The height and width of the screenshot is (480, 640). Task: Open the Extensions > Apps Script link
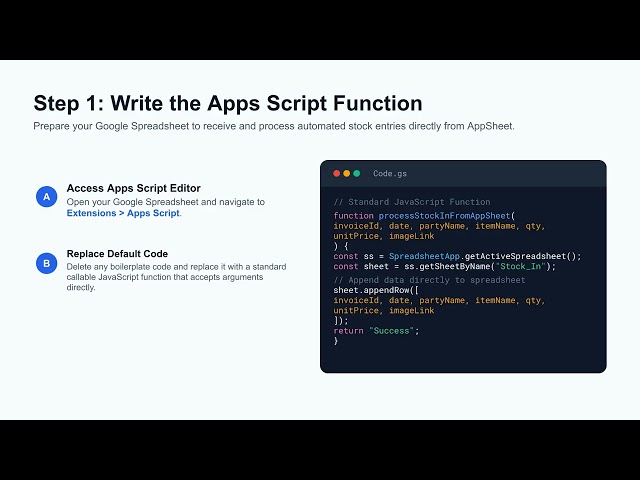pos(123,213)
